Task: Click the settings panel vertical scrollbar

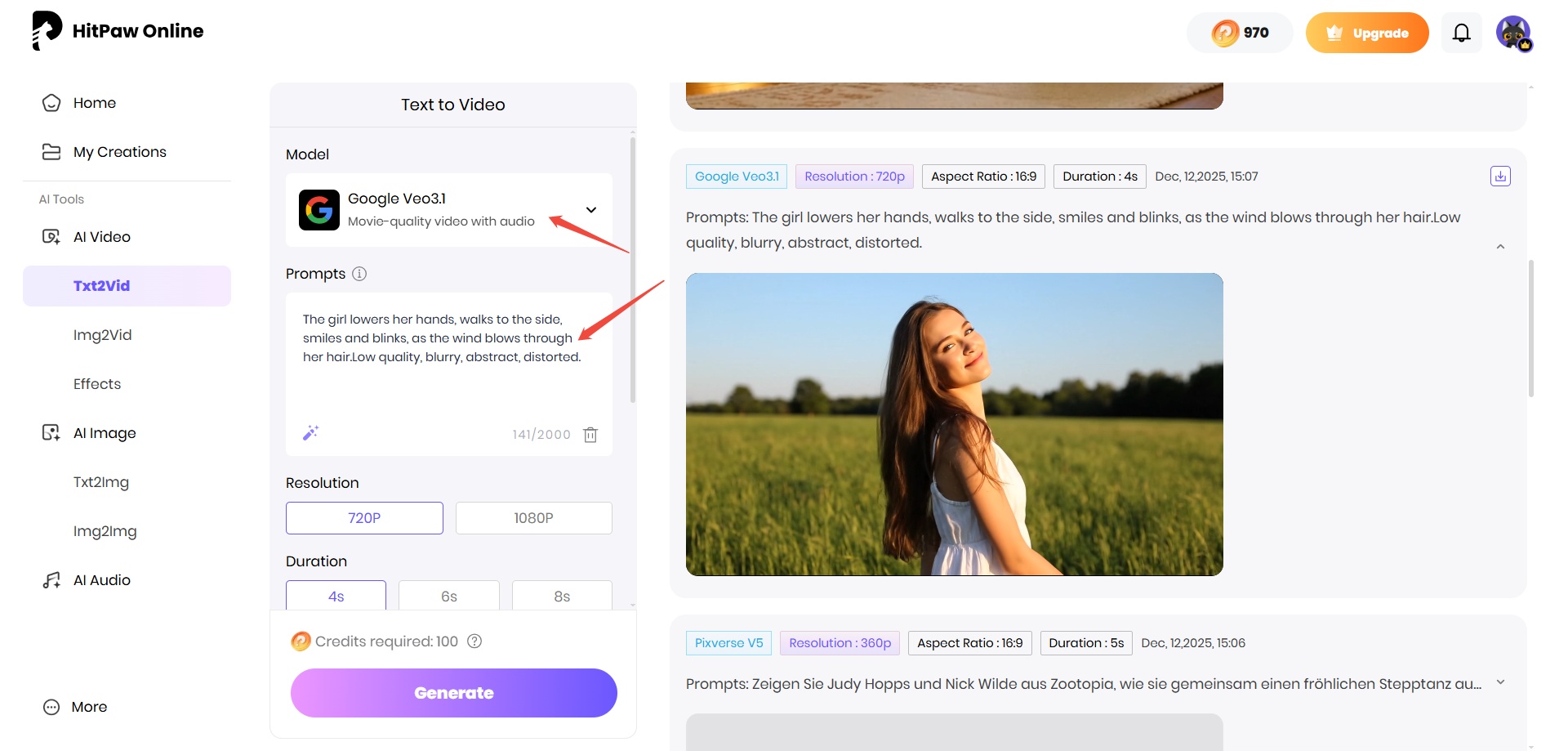Action: pos(633,270)
